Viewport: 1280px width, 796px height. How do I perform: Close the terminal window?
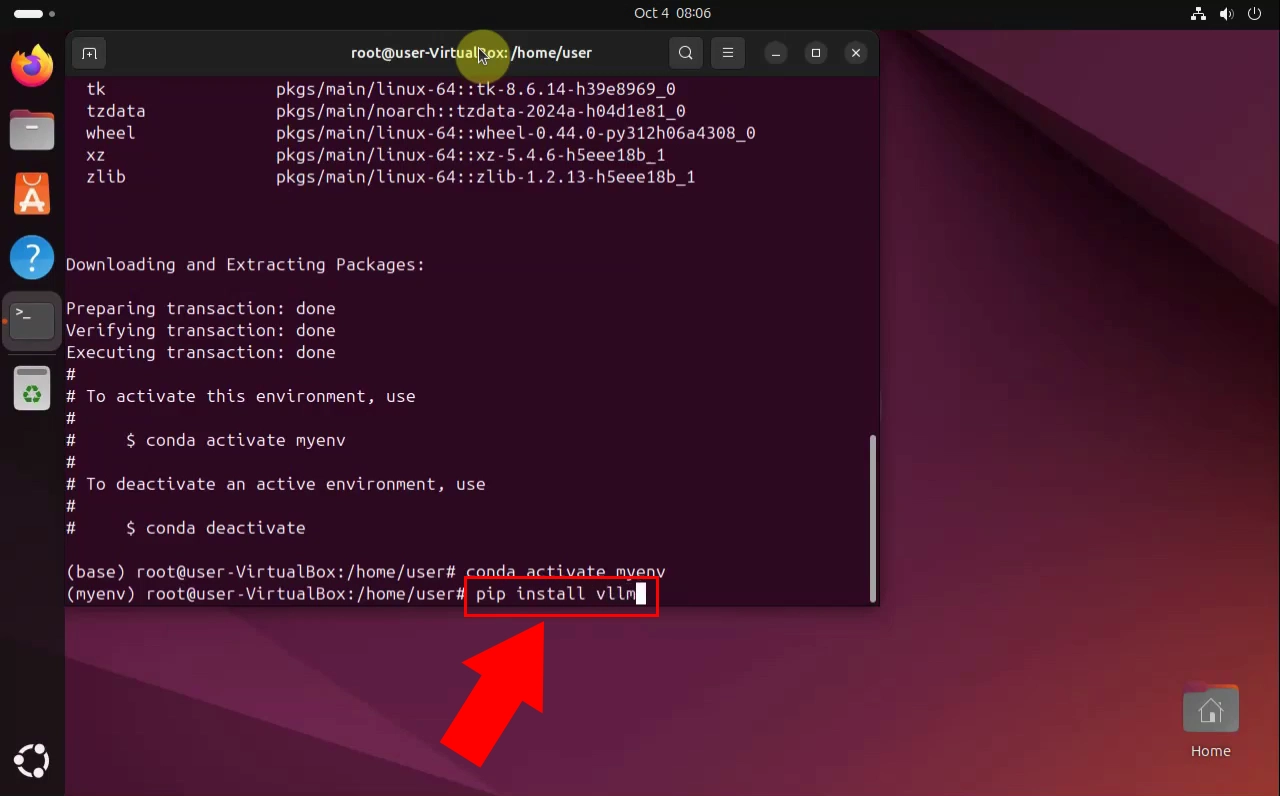tap(856, 53)
